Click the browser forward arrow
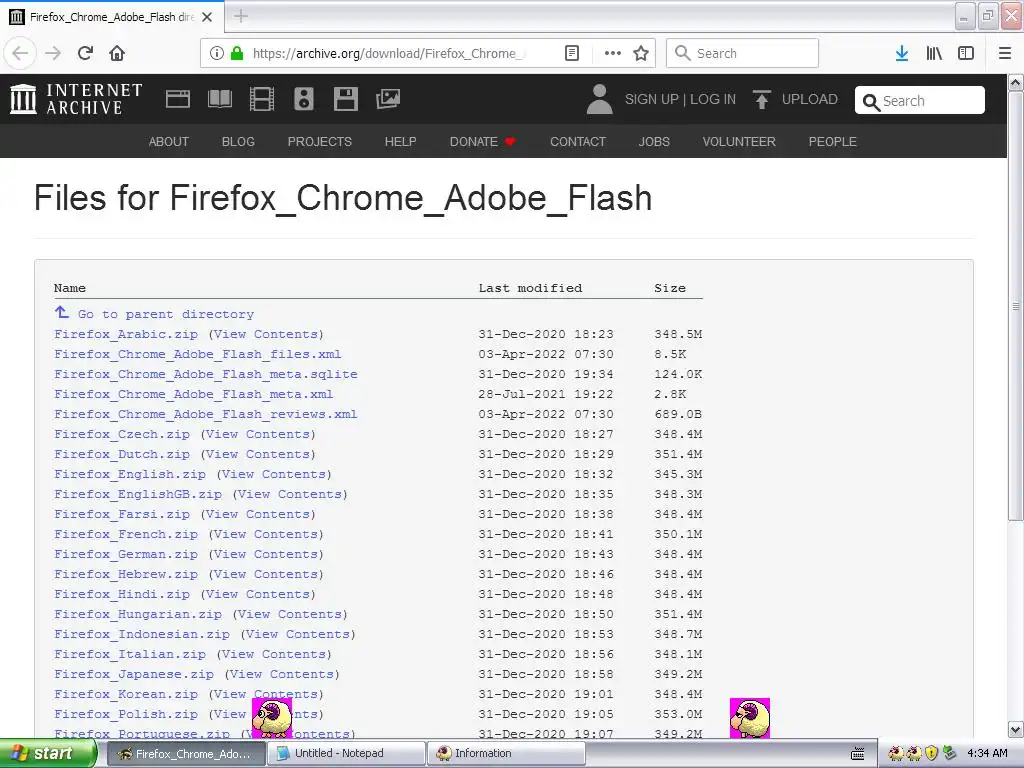Screen dimensions: 1024x768 coord(53,53)
